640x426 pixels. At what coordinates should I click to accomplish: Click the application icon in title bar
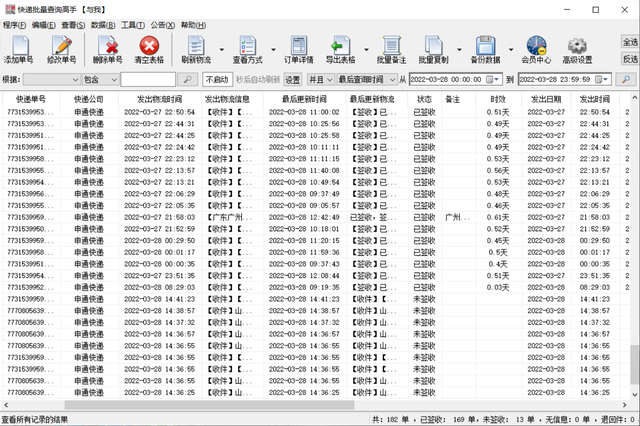pos(10,9)
